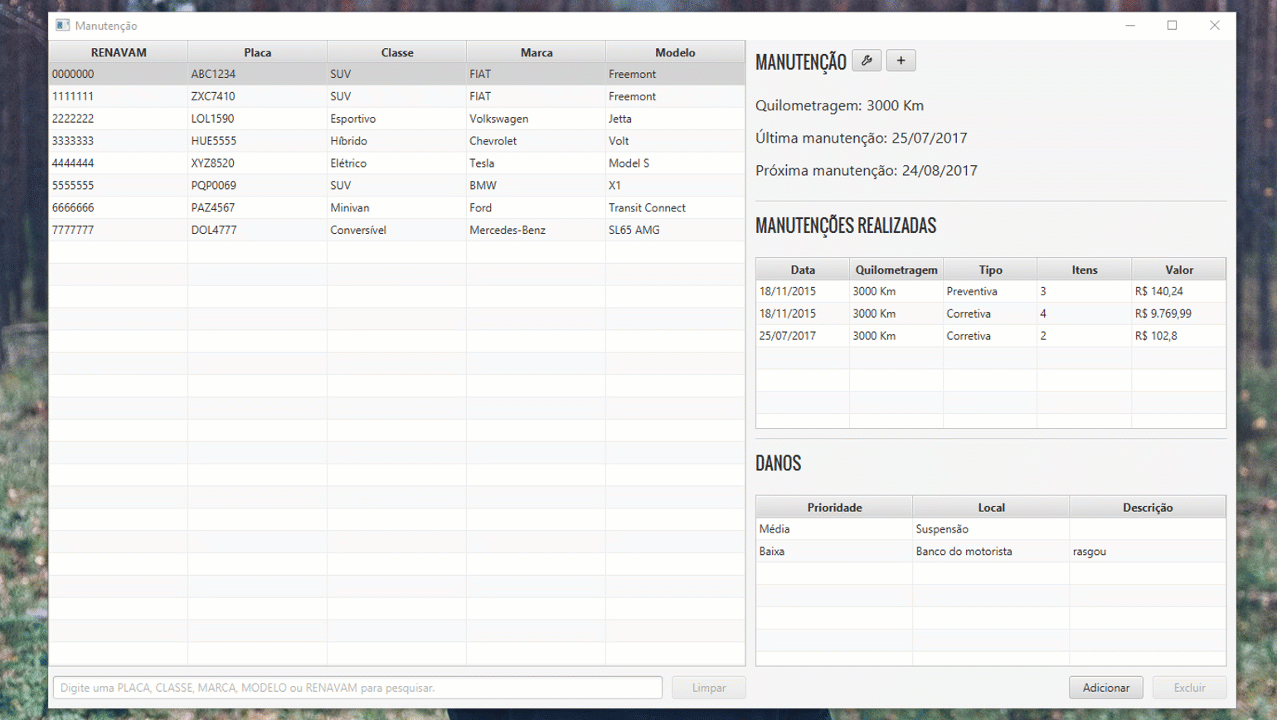Sort by Placa column header

click(258, 53)
